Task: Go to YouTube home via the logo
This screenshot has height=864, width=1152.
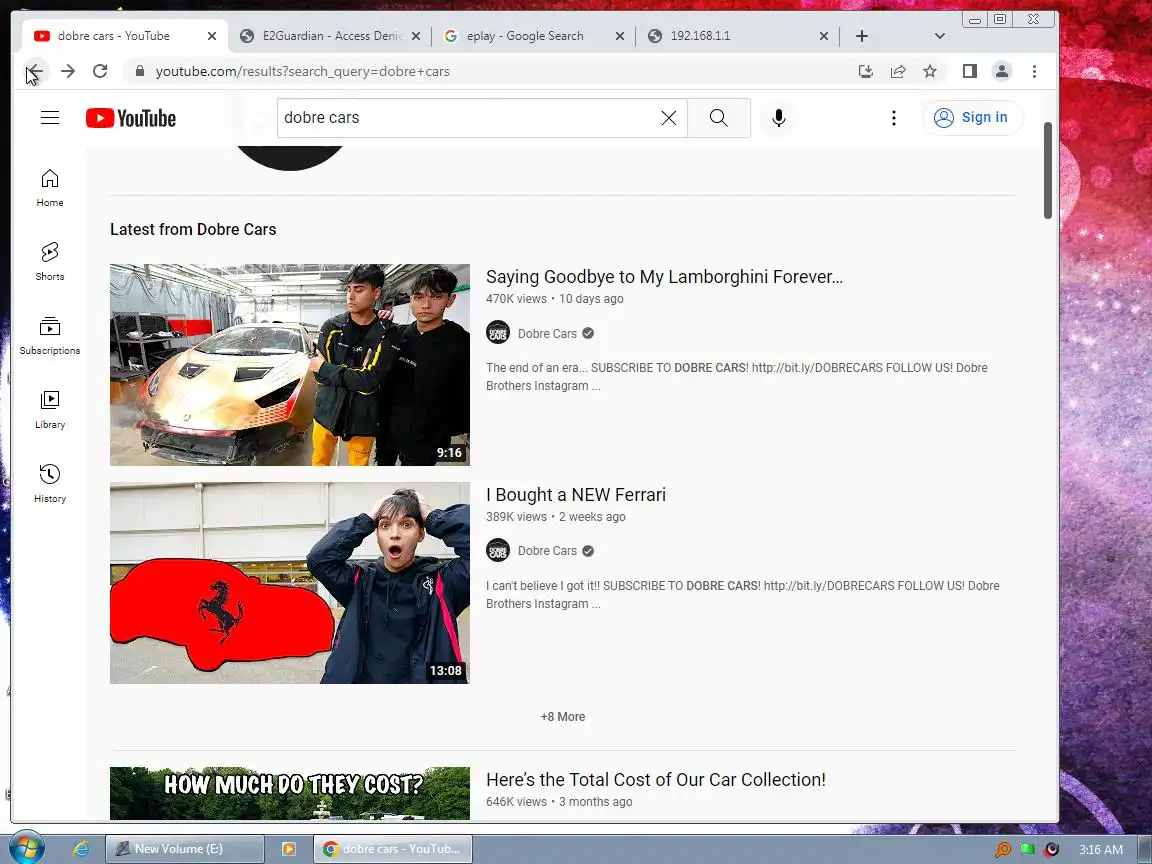Action: click(x=131, y=118)
